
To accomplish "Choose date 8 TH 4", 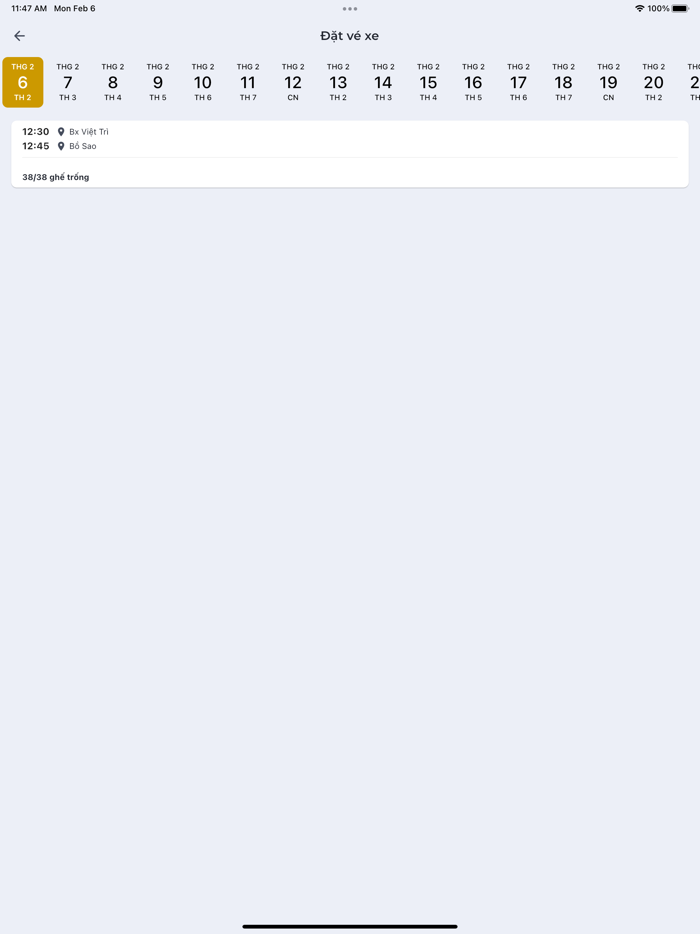I will coord(113,82).
